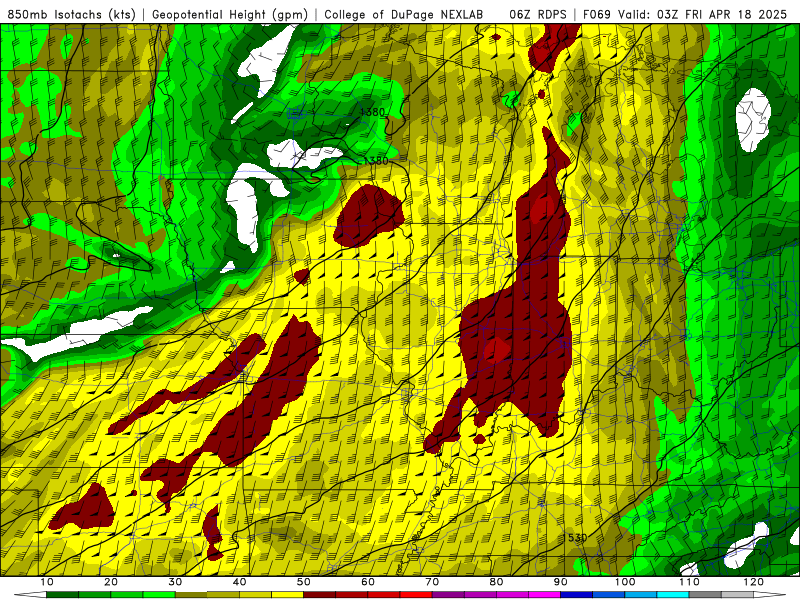Image resolution: width=800 pixels, height=600 pixels.
Task: Pick the darkest green swatch starting at 10
Action: pyautogui.click(x=62, y=595)
